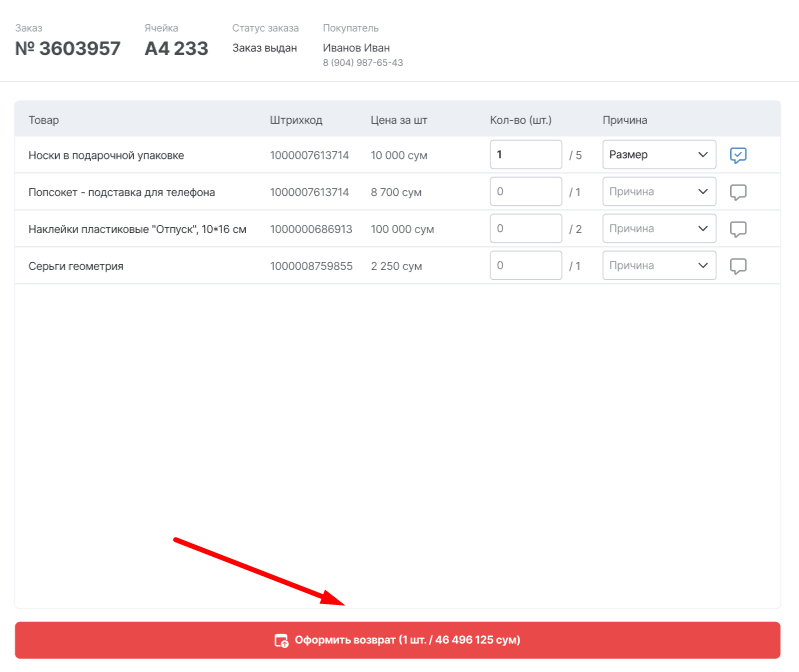Click Причина column header
Image resolution: width=799 pixels, height=672 pixels.
tap(625, 120)
